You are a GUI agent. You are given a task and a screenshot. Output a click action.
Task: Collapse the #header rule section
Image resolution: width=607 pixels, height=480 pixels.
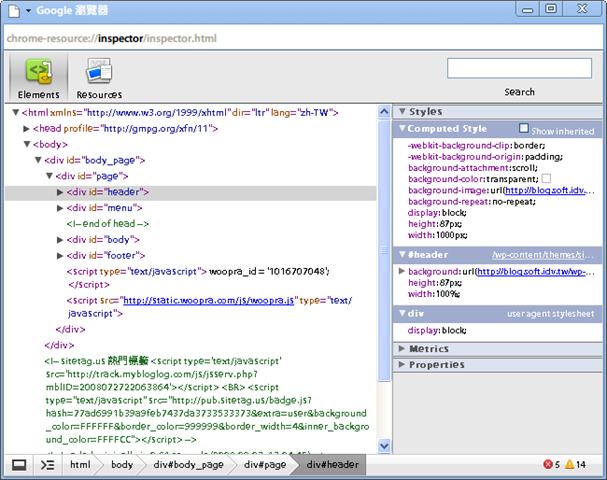[402, 254]
